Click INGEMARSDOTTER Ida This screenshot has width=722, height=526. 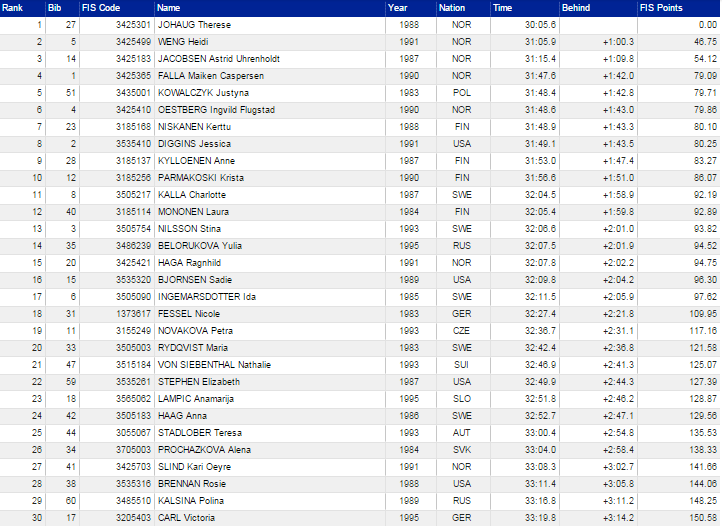coord(207,298)
